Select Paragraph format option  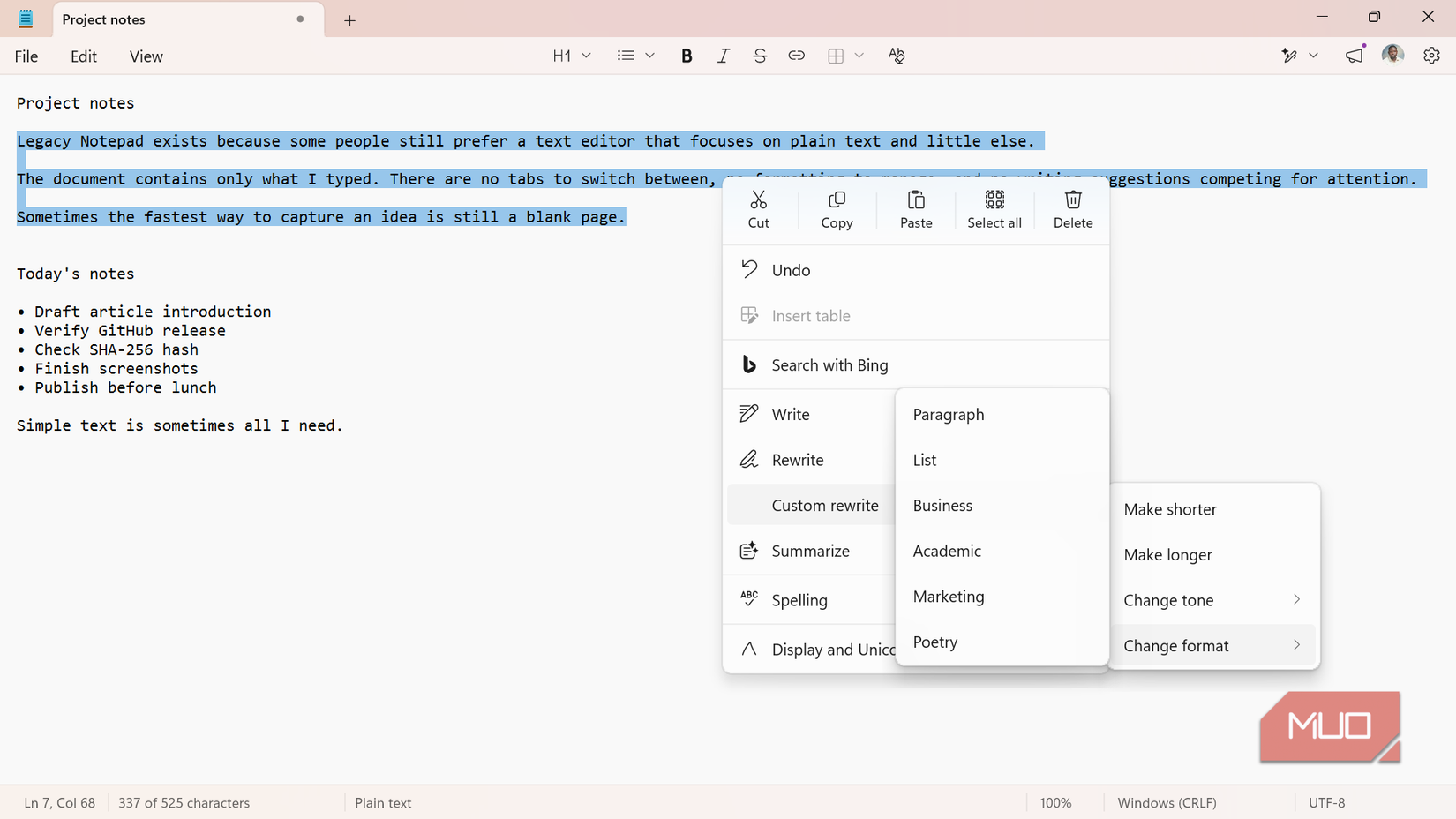pyautogui.click(x=1002, y=415)
